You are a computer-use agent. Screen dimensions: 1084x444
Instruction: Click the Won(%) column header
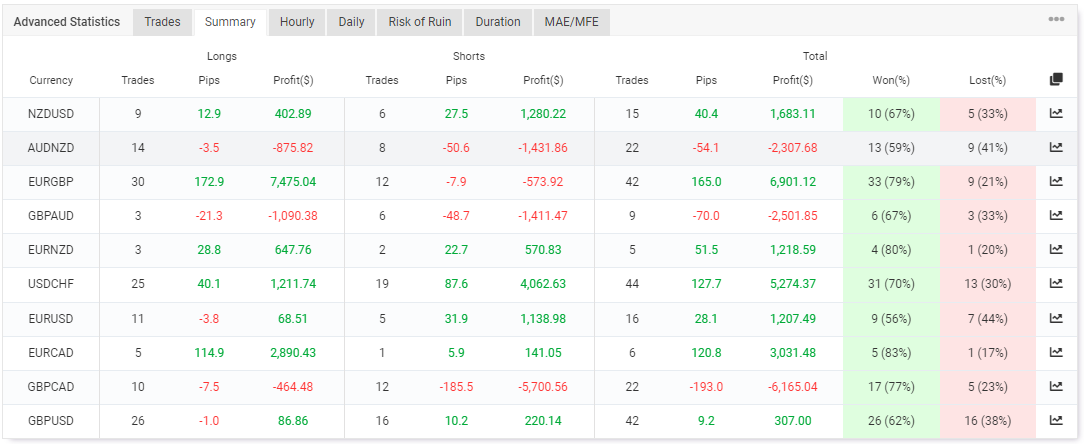coord(891,80)
